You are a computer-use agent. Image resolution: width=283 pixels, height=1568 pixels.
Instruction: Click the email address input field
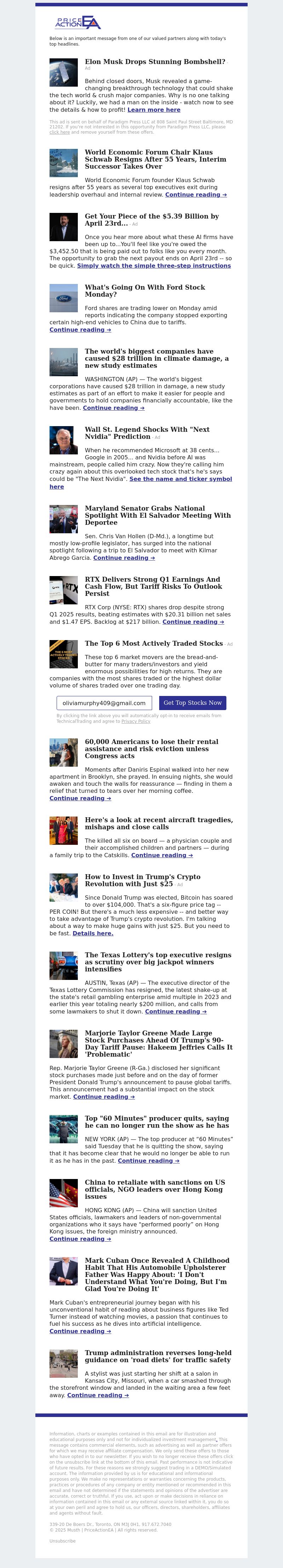[104, 703]
